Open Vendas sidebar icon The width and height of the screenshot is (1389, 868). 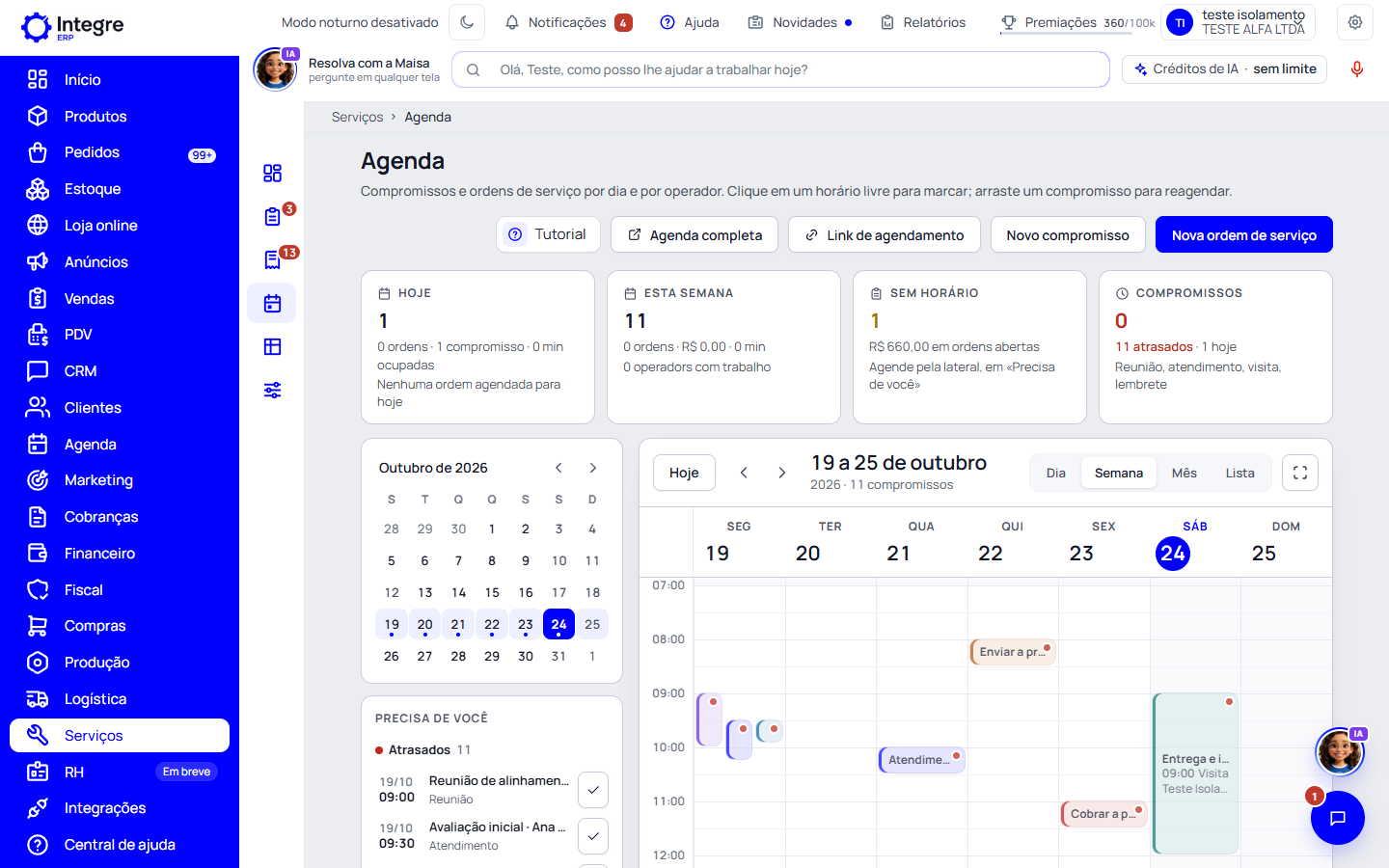(x=38, y=299)
